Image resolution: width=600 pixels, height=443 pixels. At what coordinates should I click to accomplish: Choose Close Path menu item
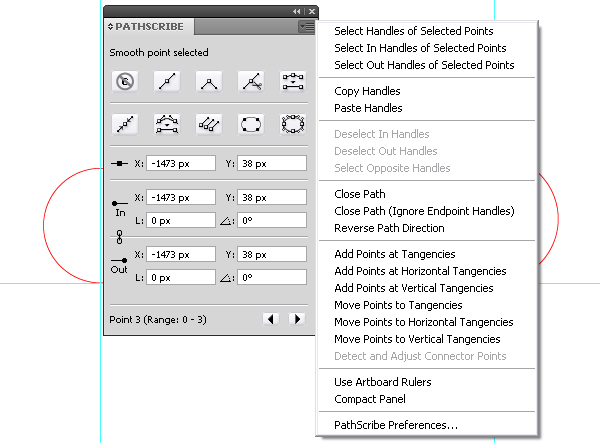pos(427,194)
